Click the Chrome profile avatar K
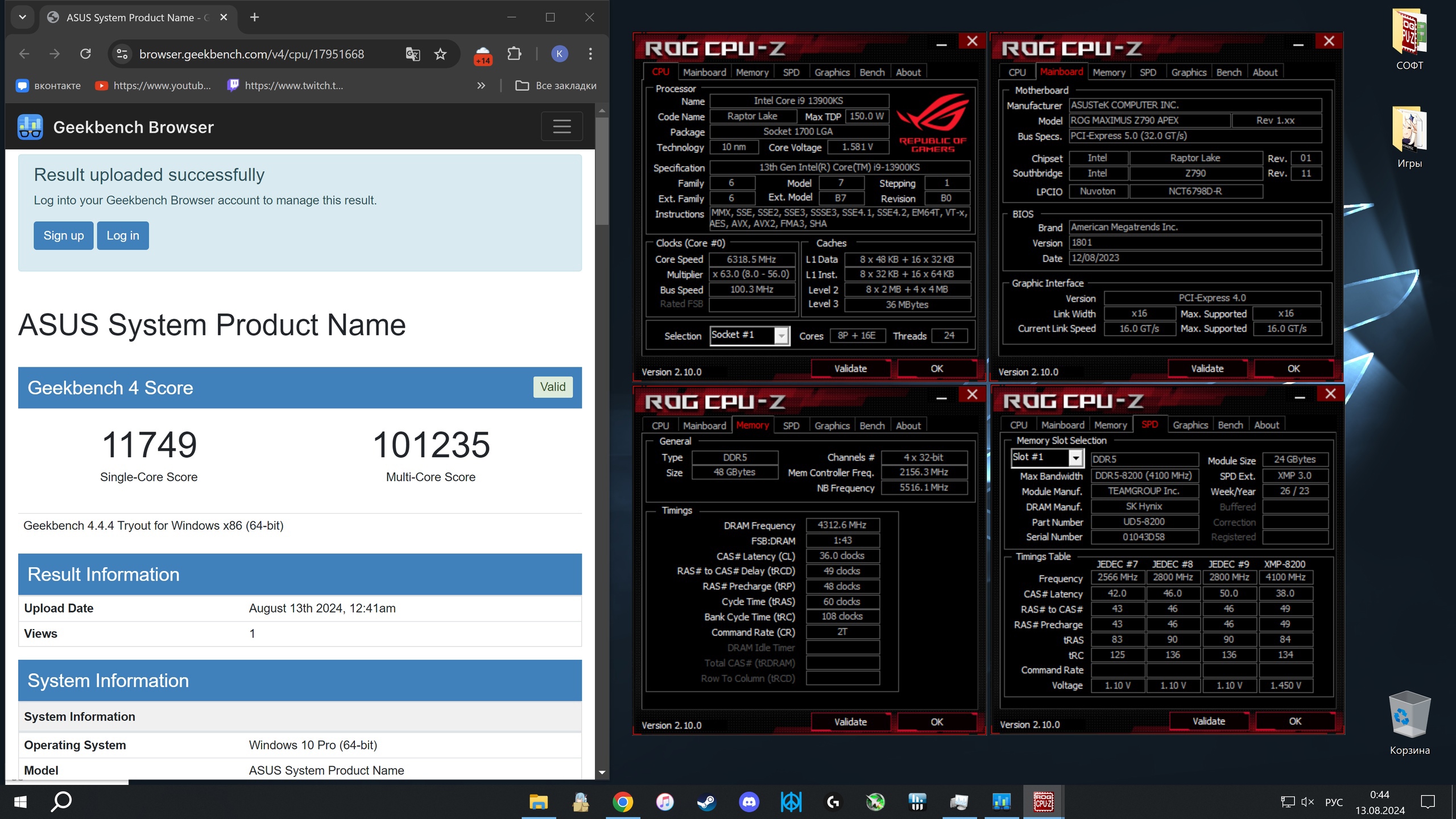 point(559,53)
